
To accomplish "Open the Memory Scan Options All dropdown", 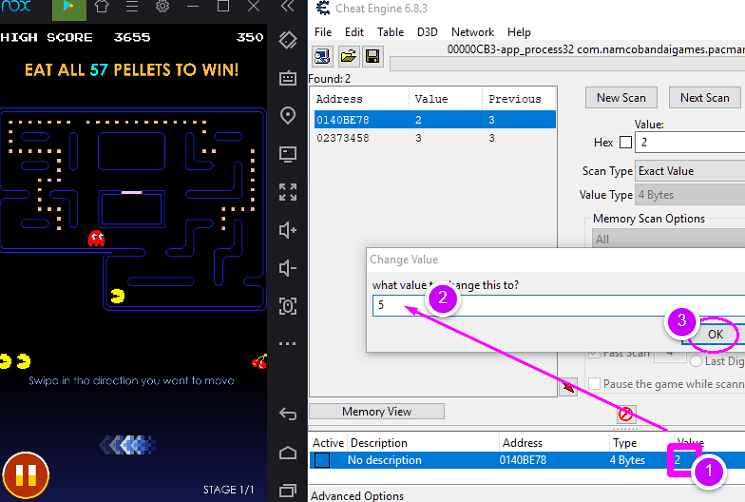I will [668, 238].
